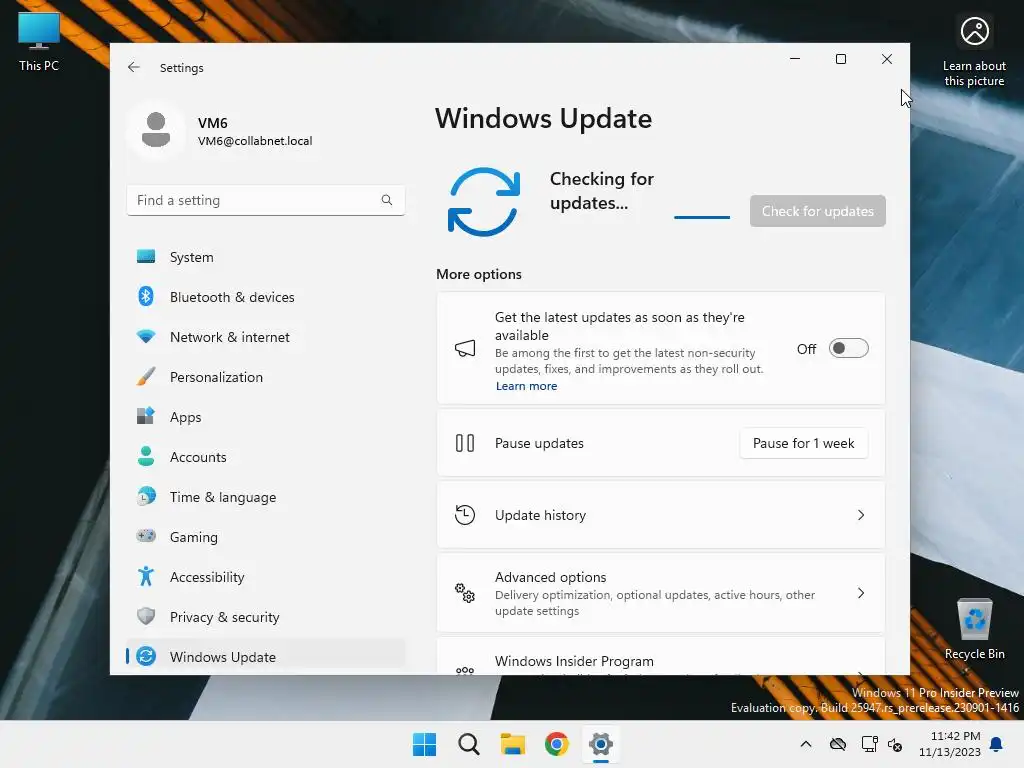The width and height of the screenshot is (1024, 768).
Task: Select the Accounts category
Action: click(266, 457)
